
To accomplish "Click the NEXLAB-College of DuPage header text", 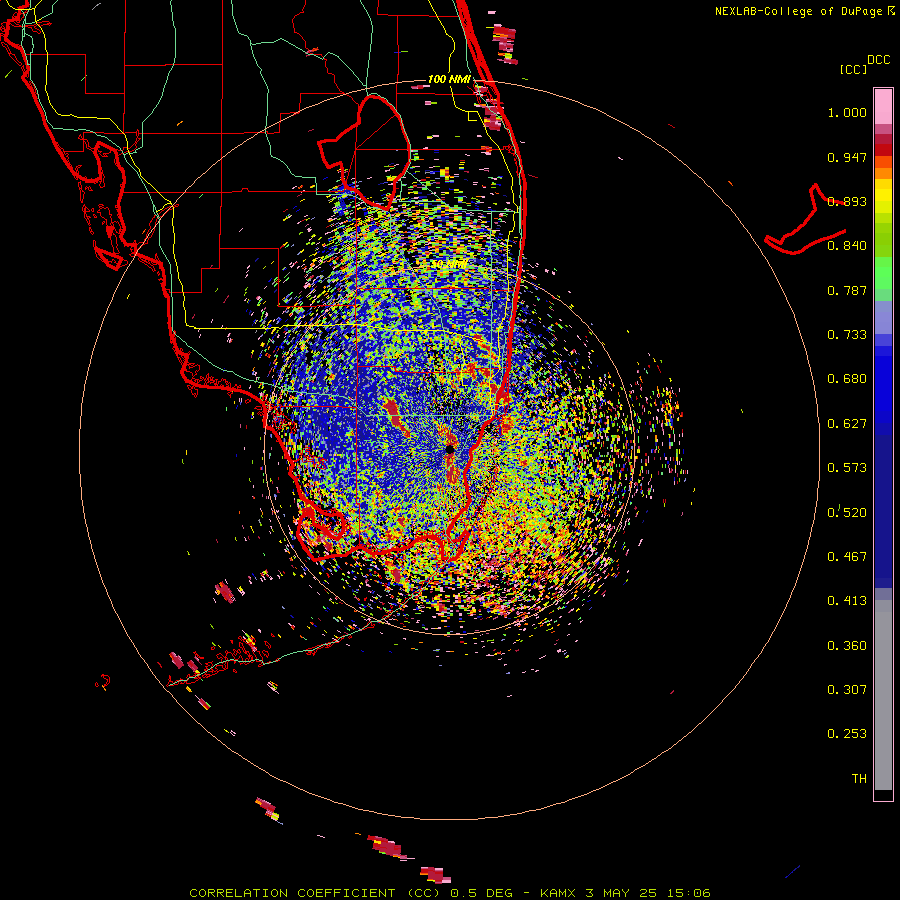I will (798, 11).
